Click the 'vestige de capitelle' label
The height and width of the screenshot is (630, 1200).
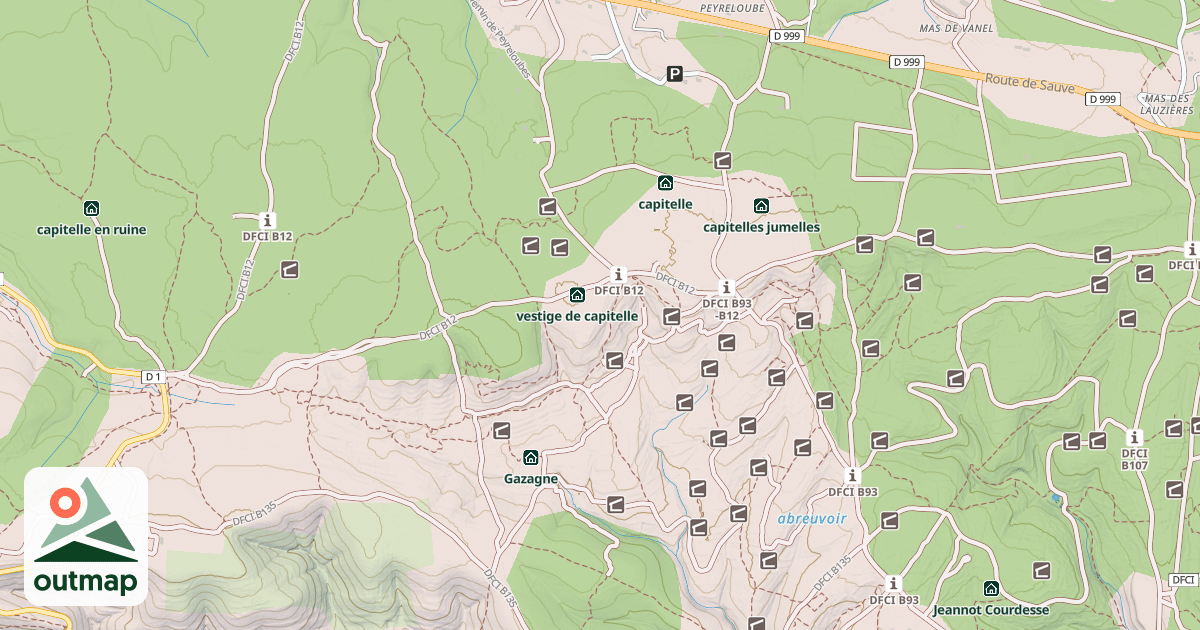pyautogui.click(x=577, y=316)
